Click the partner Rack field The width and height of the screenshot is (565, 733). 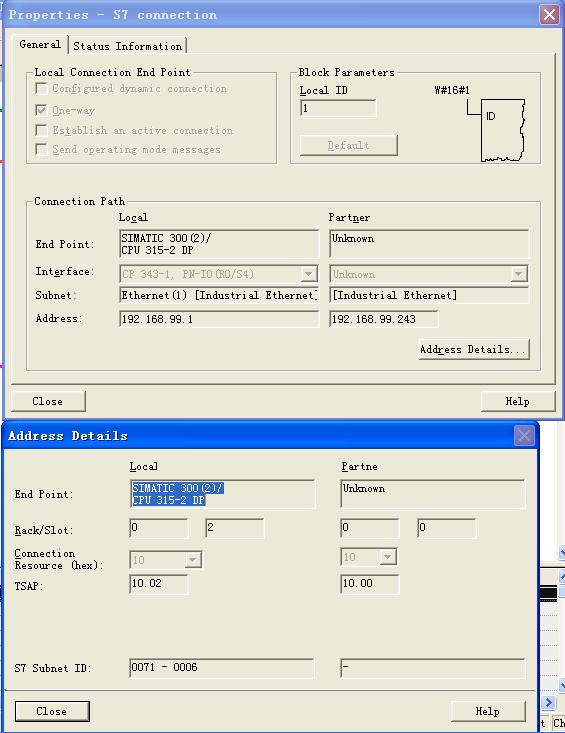[370, 528]
